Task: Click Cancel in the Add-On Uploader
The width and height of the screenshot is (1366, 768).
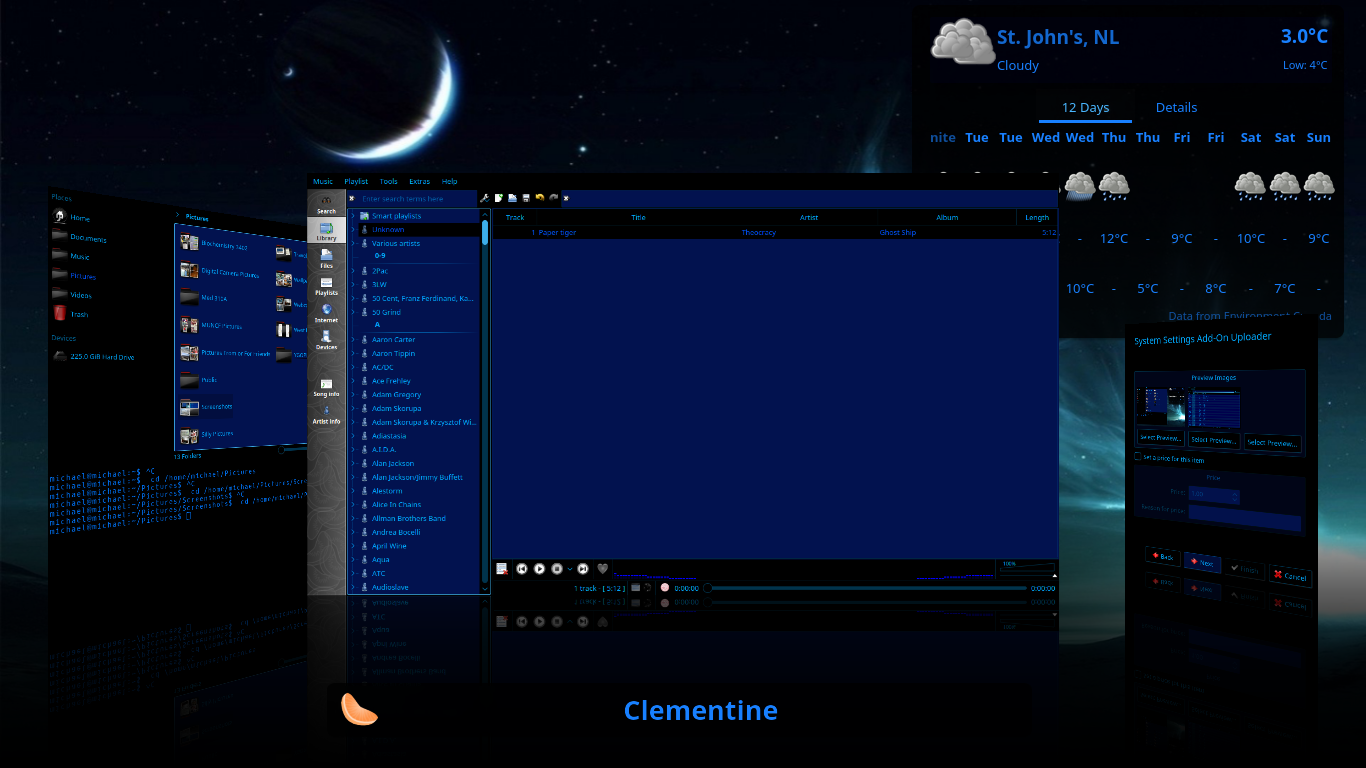Action: coord(1290,576)
